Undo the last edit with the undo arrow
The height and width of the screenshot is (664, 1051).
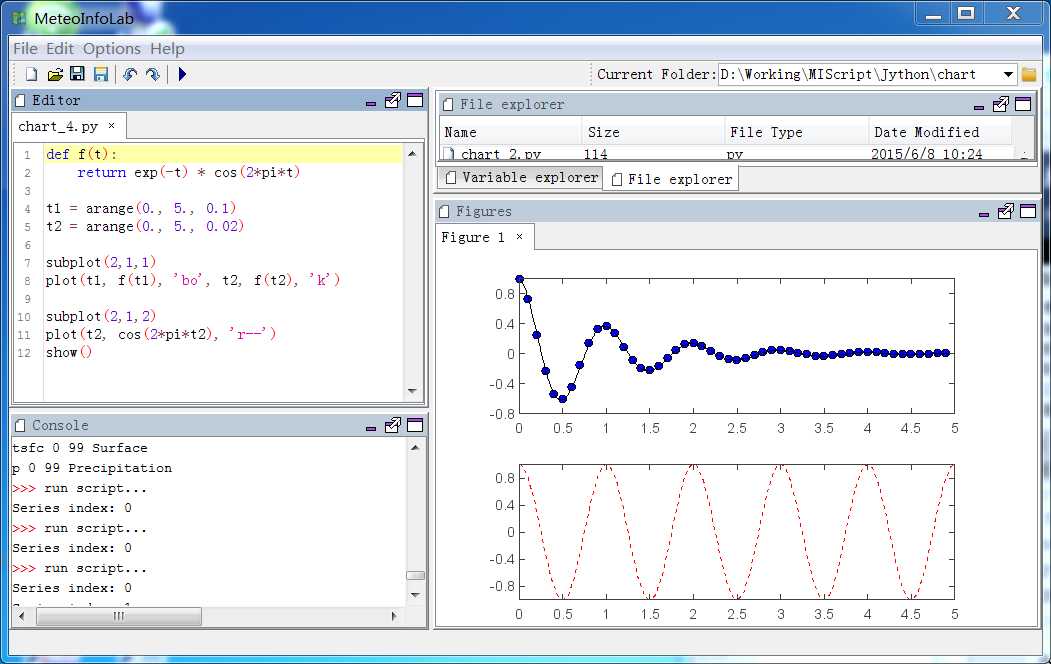coord(130,74)
